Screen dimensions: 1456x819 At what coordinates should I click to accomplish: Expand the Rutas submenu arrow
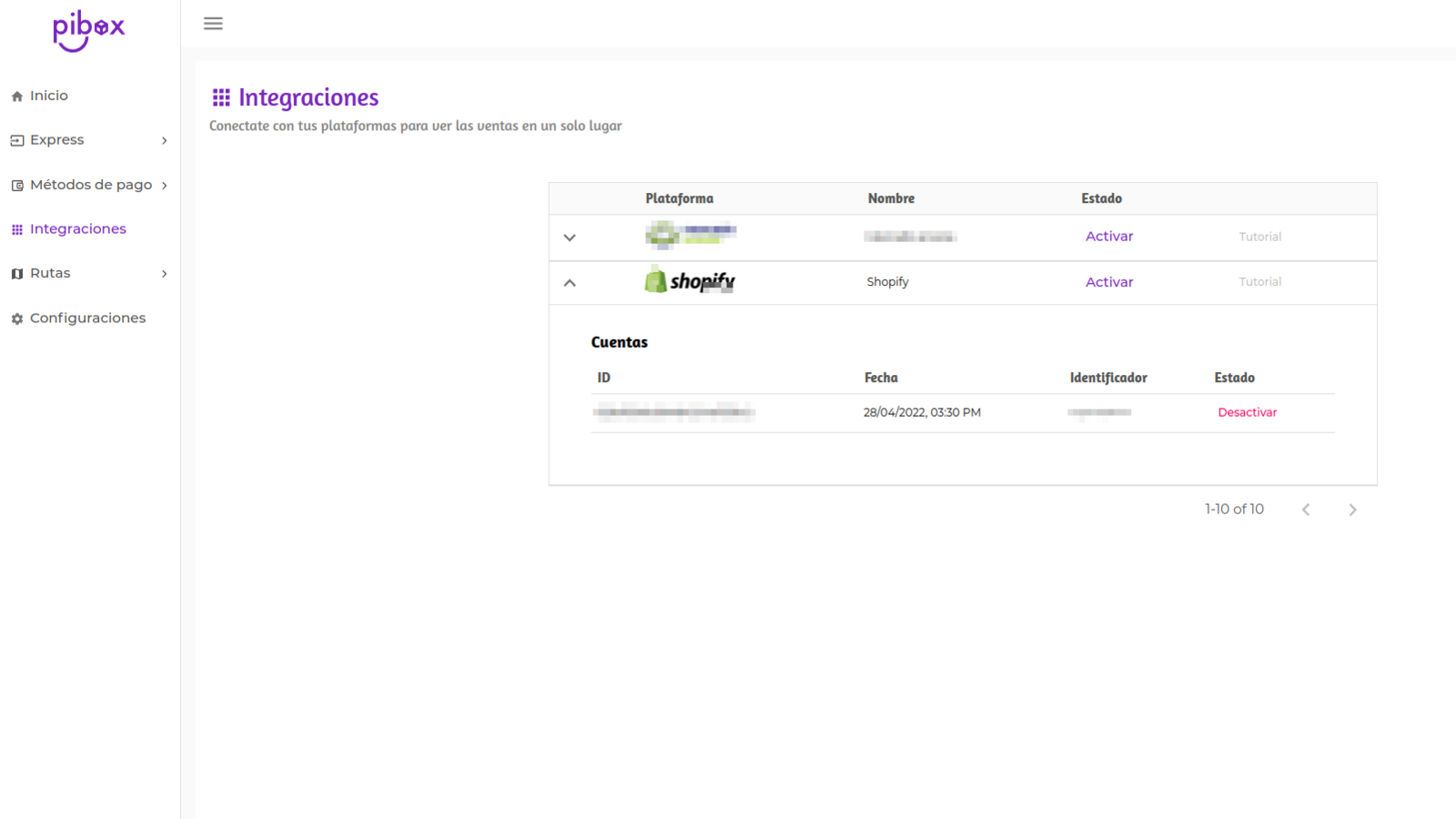[164, 274]
